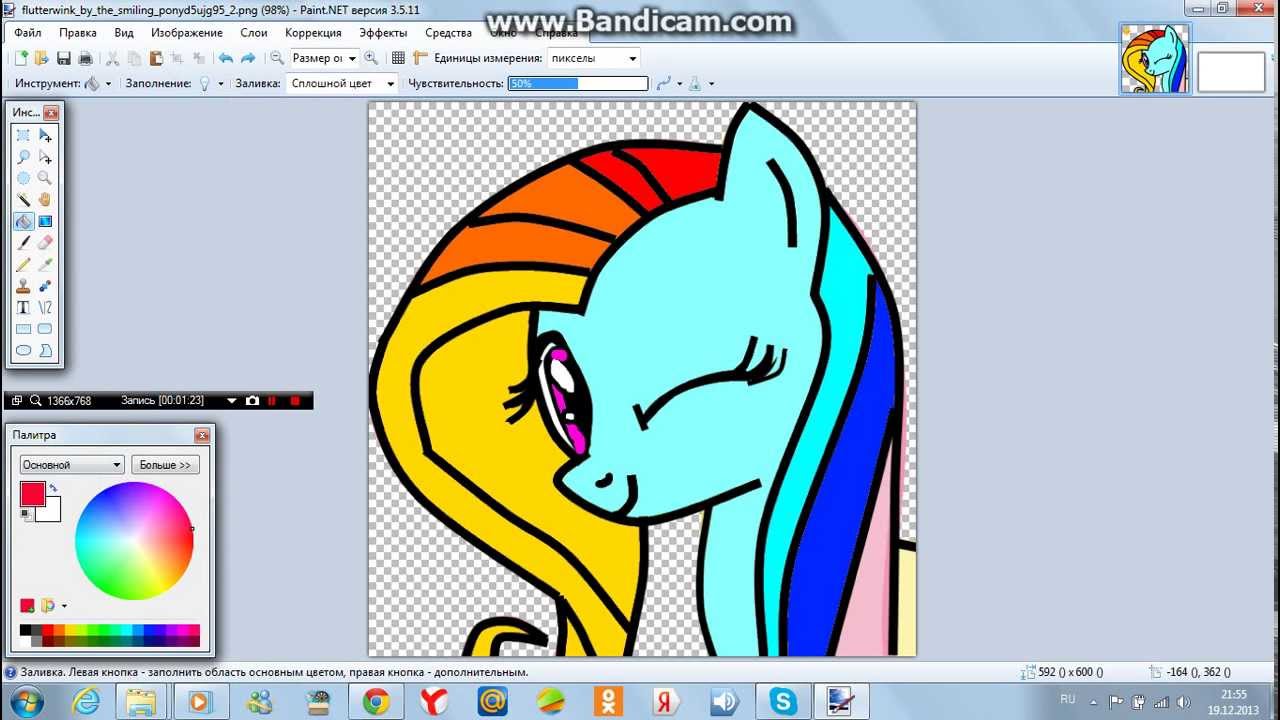The image size is (1280, 720).
Task: Expand the Инструмент tool chooser dropdown
Action: (x=108, y=84)
